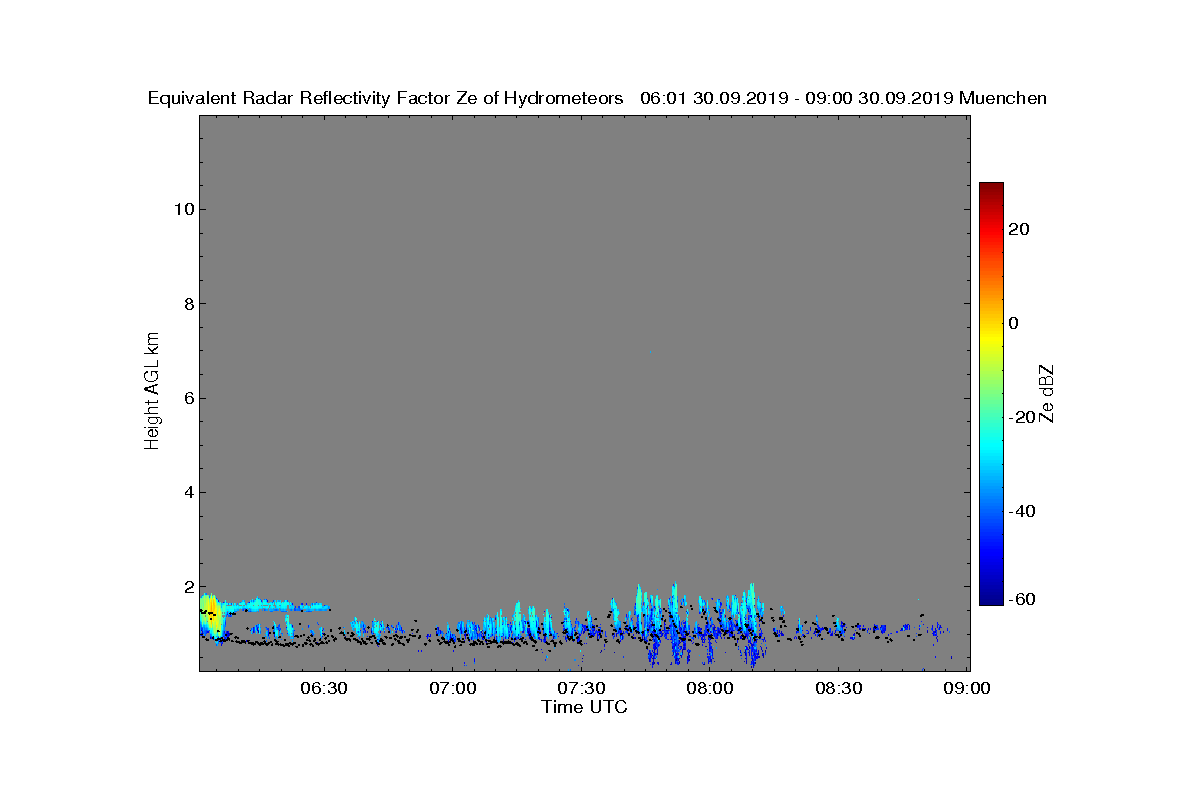Click the plot title text
1200x800 pixels.
pyautogui.click(x=597, y=98)
